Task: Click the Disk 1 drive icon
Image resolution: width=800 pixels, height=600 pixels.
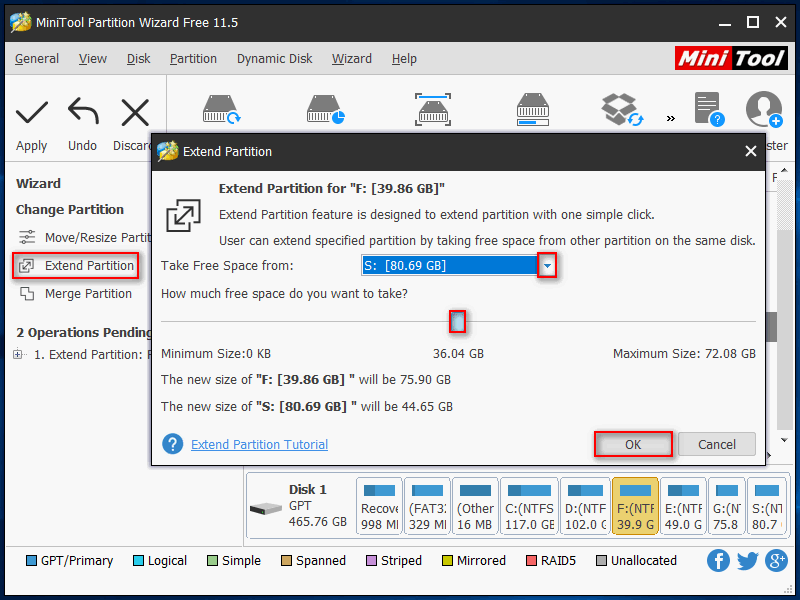Action: pos(266,508)
